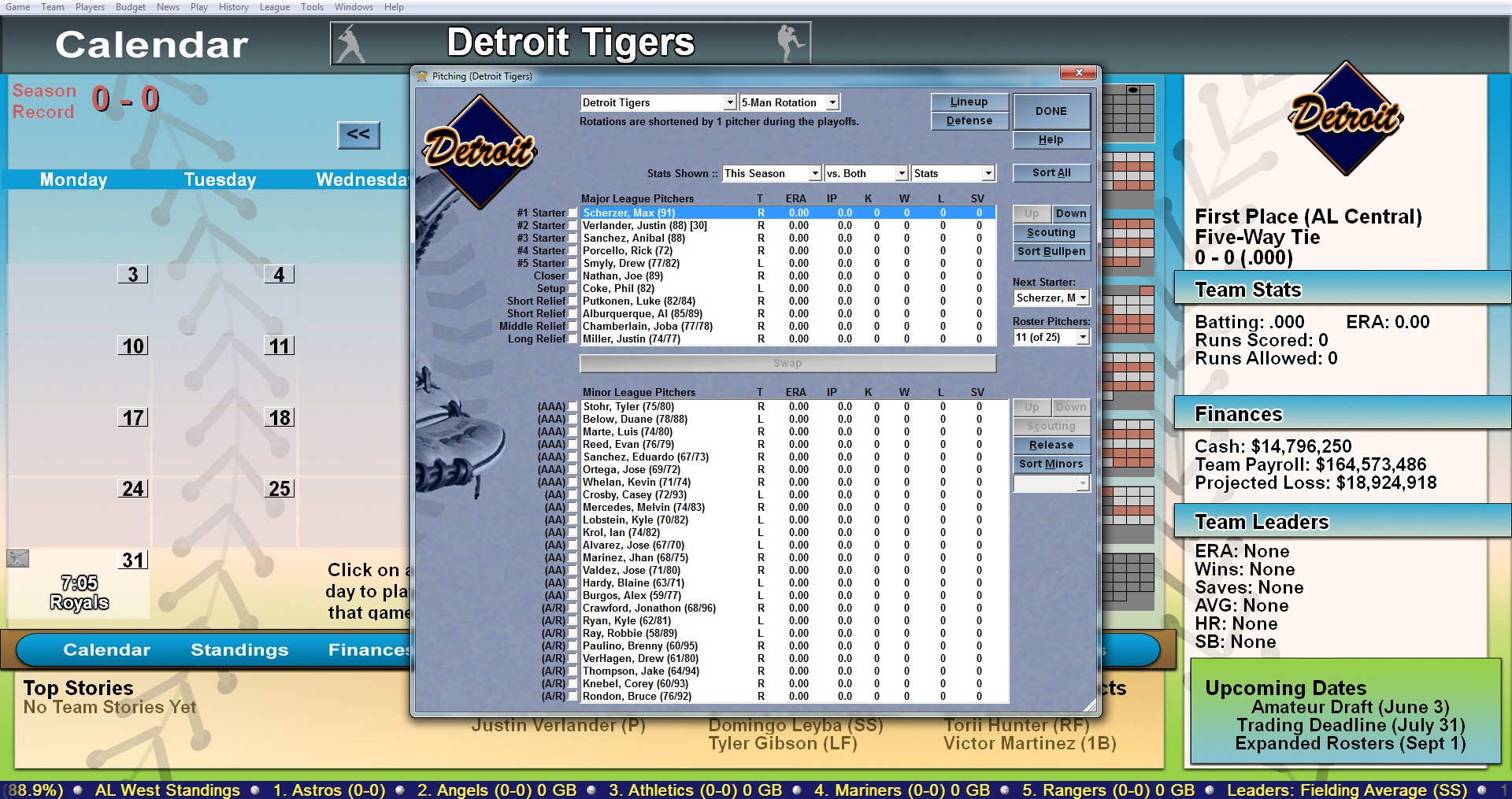Image resolution: width=1512 pixels, height=799 pixels.
Task: Click the << previous month arrow button
Action: click(x=359, y=135)
